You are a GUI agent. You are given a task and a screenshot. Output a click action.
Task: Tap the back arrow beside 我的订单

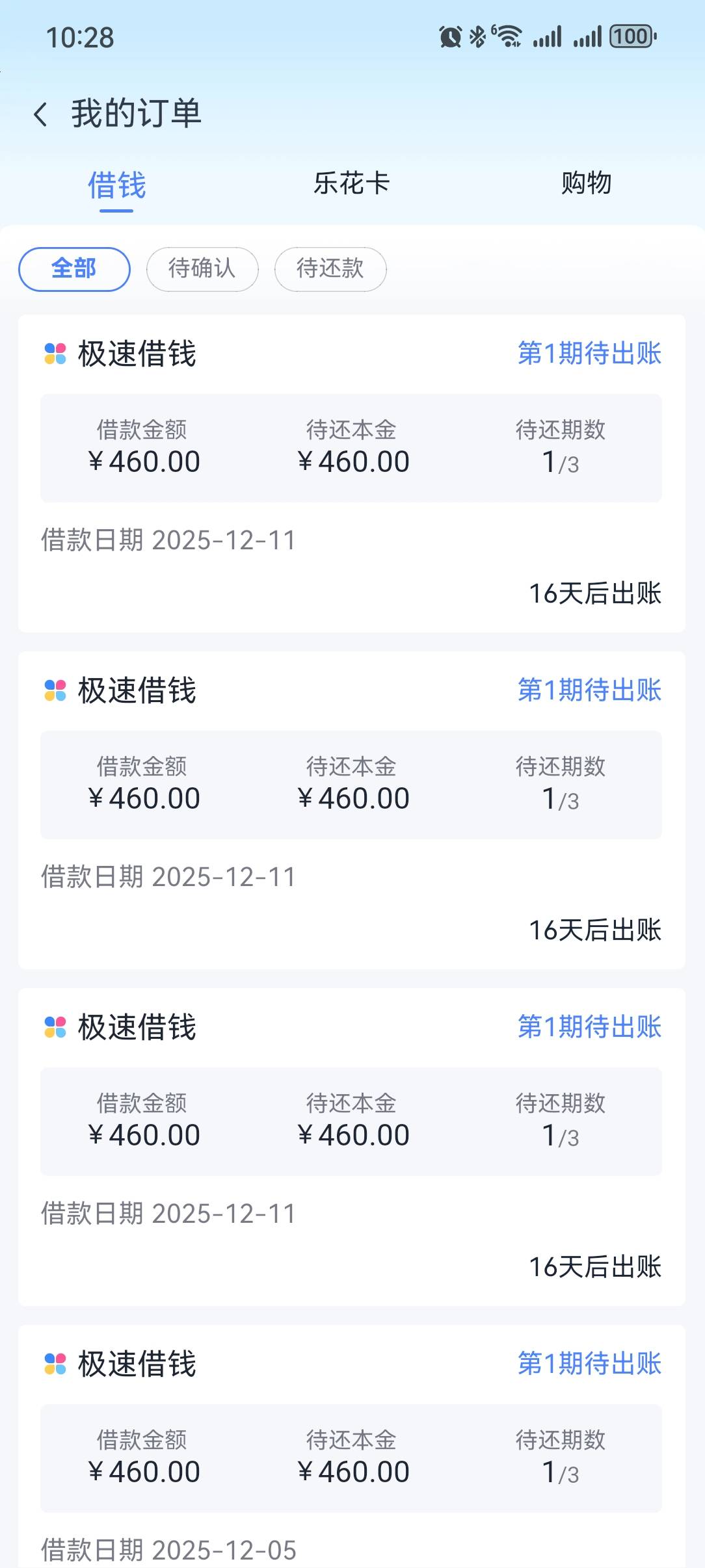click(x=40, y=114)
